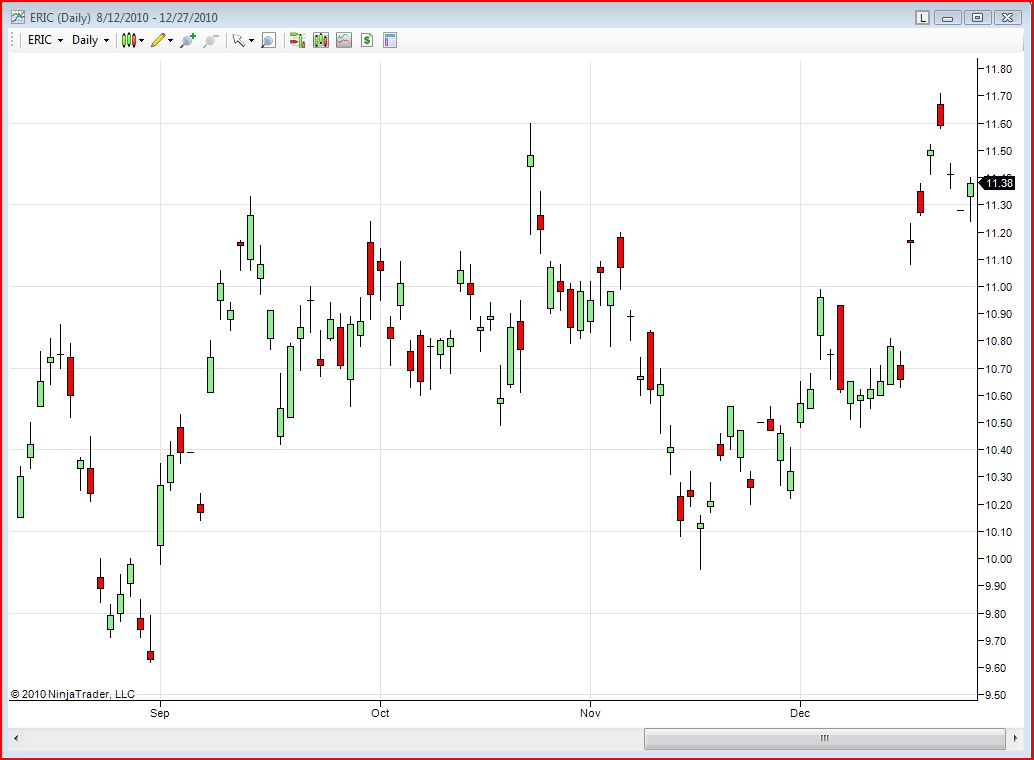The width and height of the screenshot is (1034, 760).
Task: Open the Strategies dollar sign icon
Action: click(x=367, y=41)
